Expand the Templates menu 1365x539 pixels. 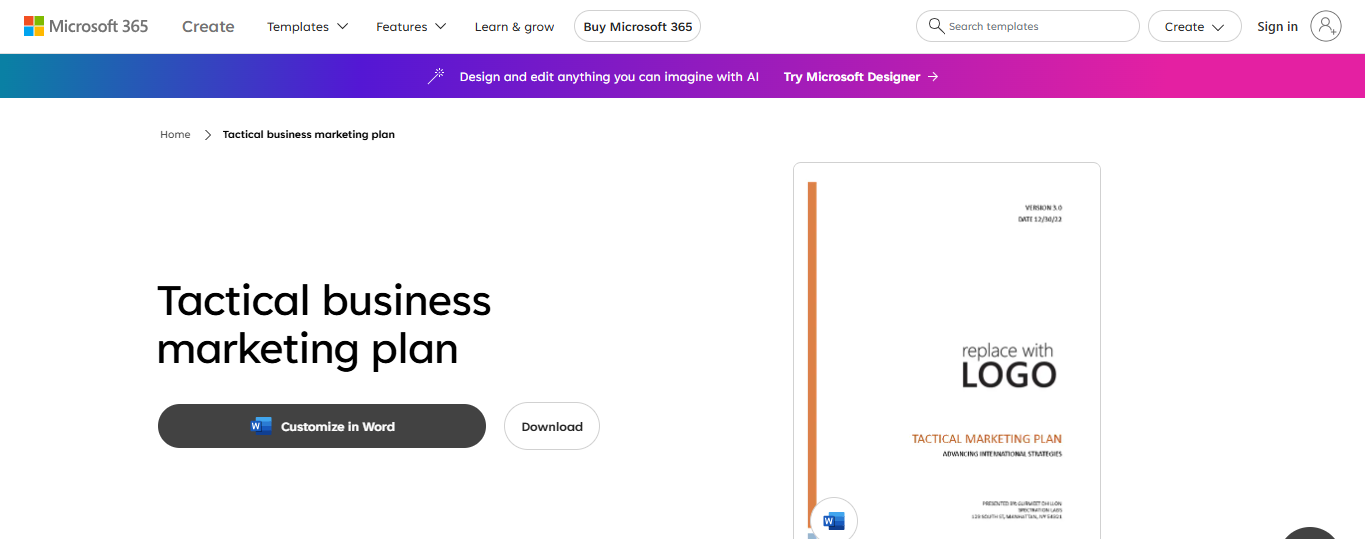pos(307,27)
